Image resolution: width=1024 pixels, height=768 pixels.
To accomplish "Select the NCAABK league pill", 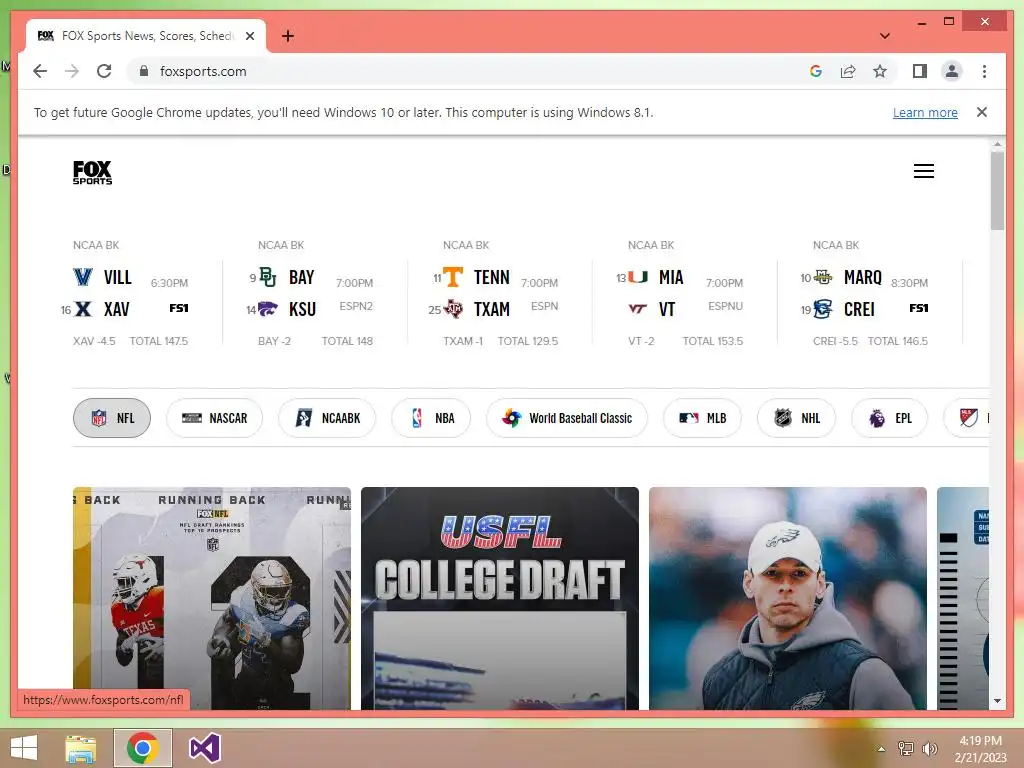I will pos(327,418).
